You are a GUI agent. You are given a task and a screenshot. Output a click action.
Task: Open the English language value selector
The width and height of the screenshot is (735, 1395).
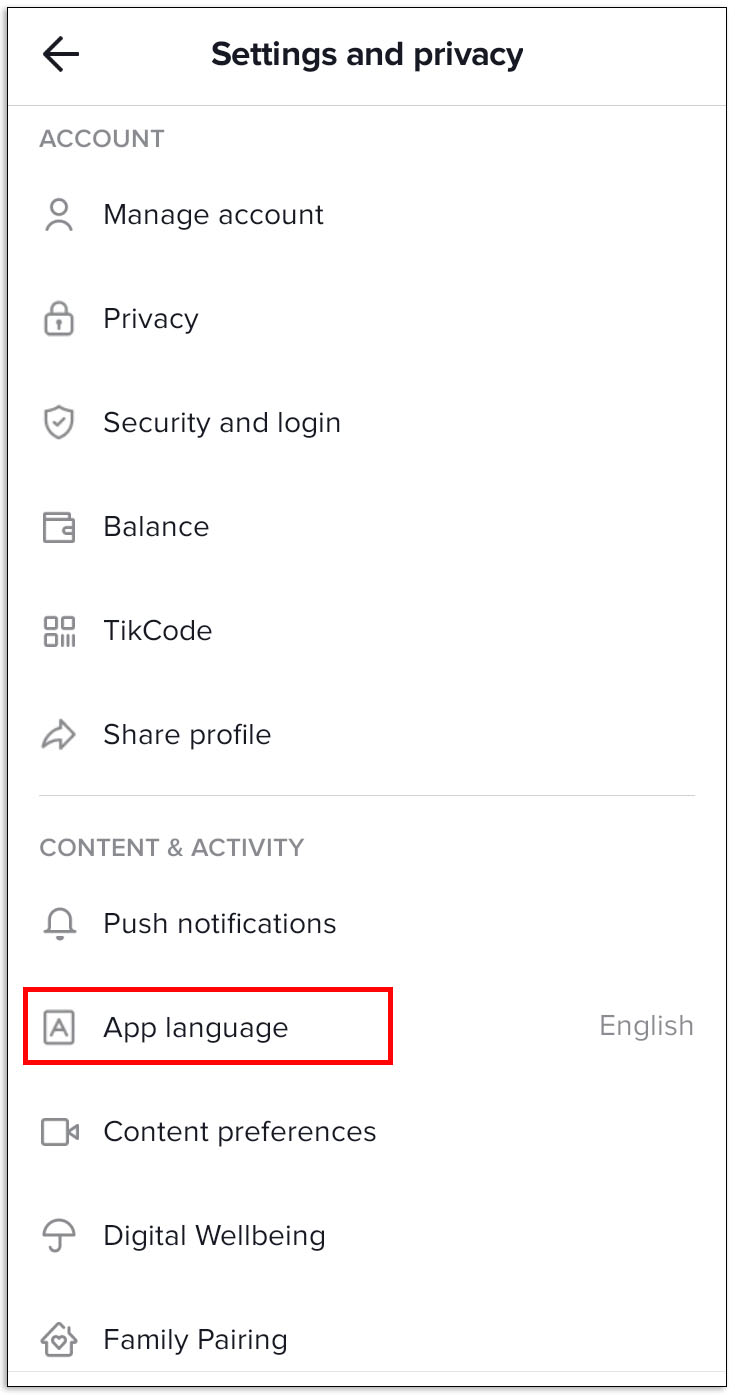pos(646,1026)
